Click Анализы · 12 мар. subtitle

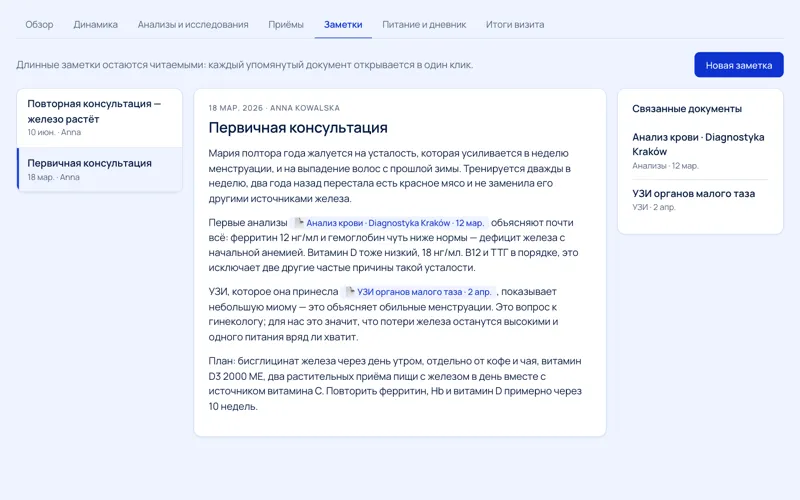click(x=665, y=166)
